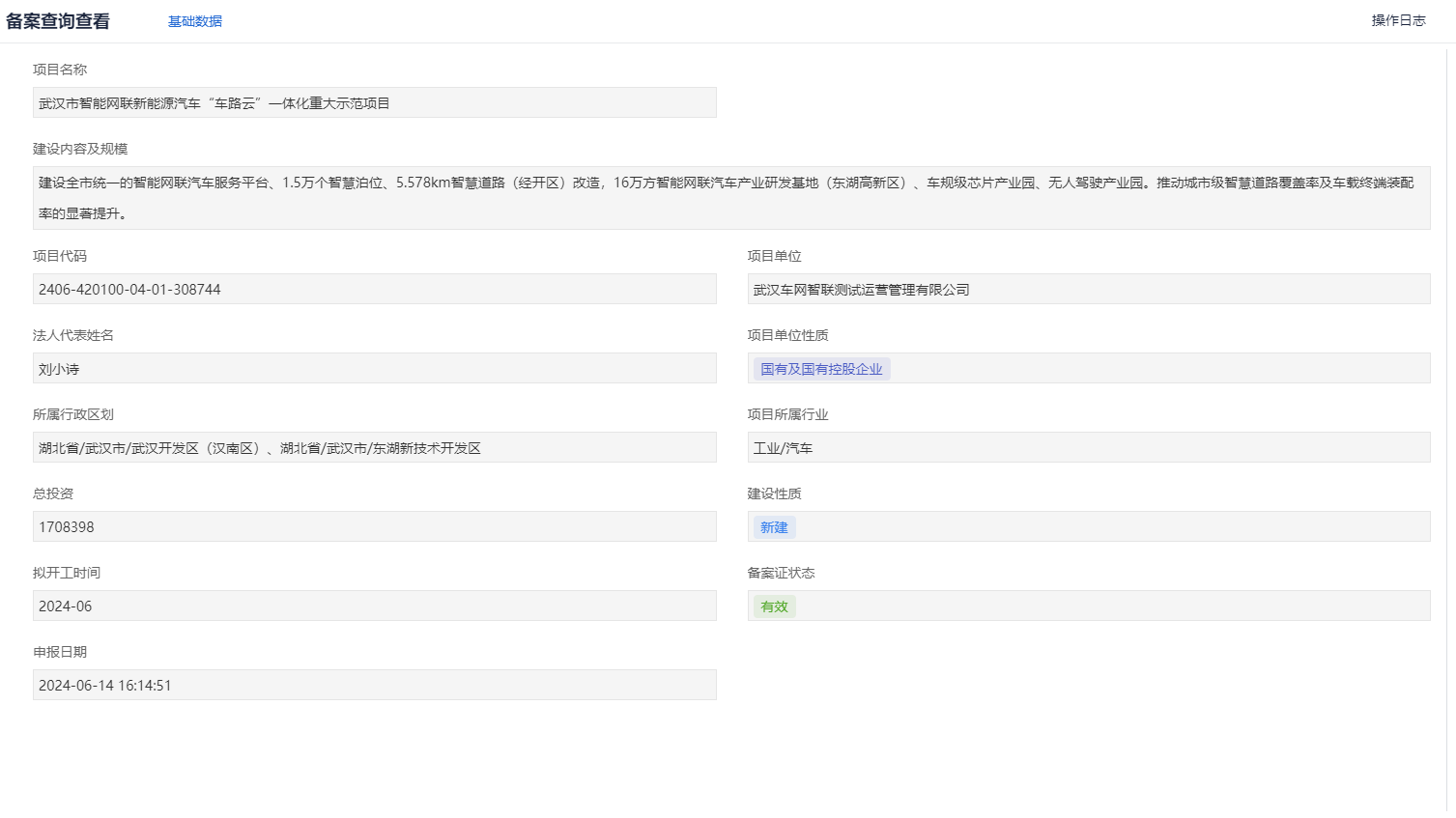Click the 申报日期 timestamp field

374,686
